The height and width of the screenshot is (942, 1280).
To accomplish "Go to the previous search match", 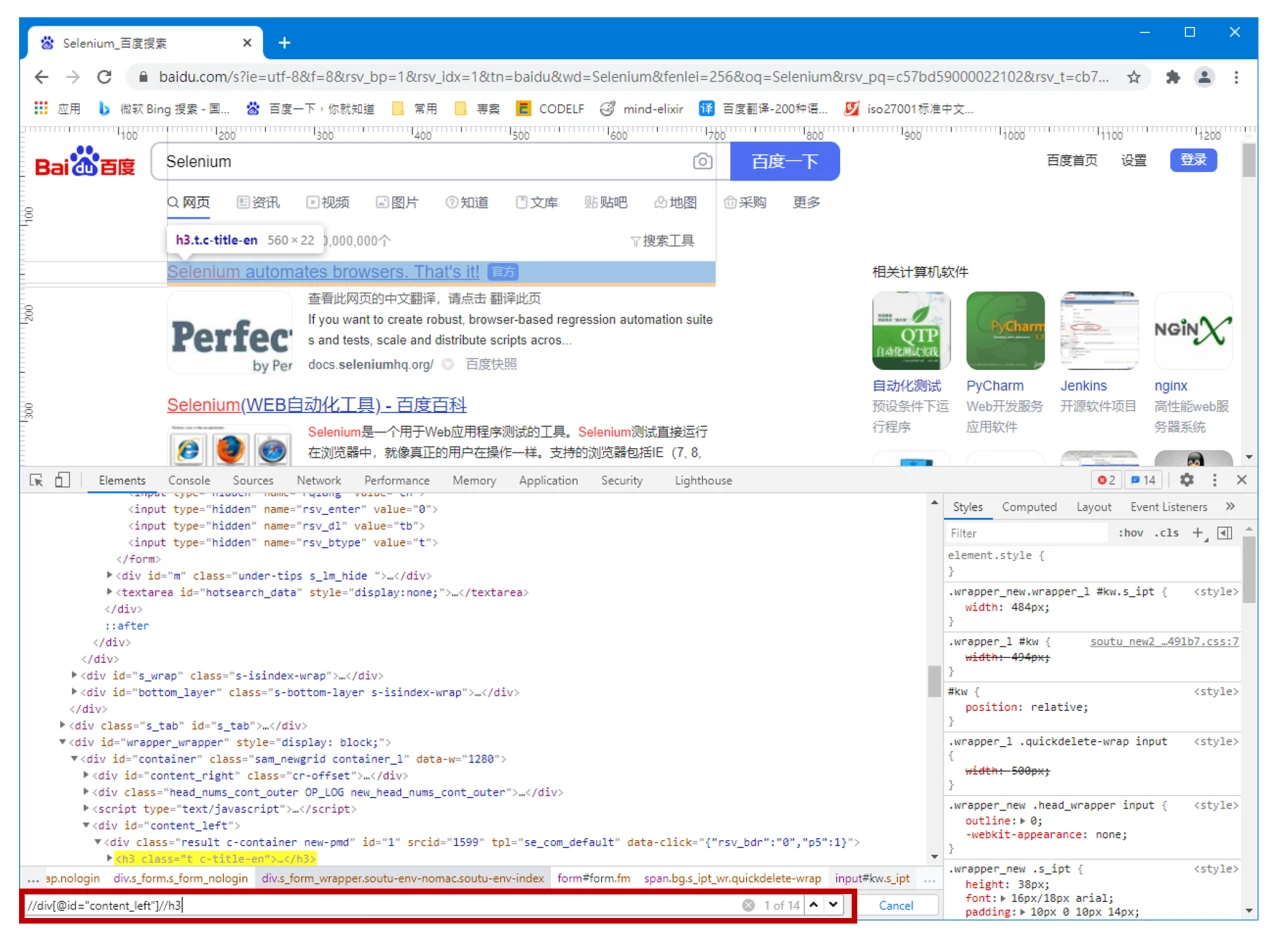I will [x=813, y=905].
